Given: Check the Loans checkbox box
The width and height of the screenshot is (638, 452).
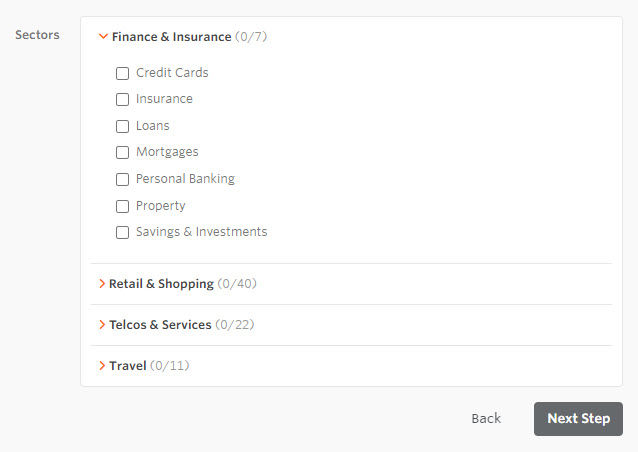Looking at the screenshot, I should [x=123, y=126].
